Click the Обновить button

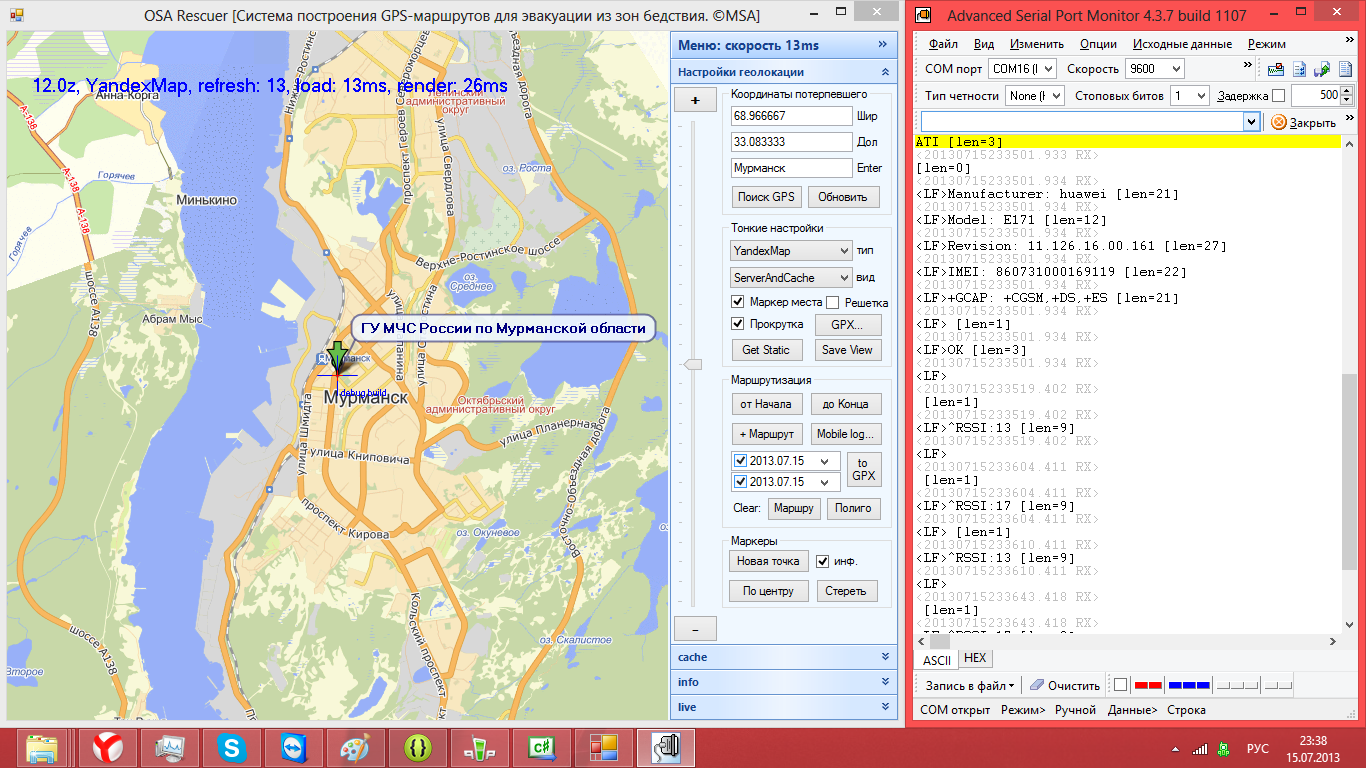pyautogui.click(x=843, y=197)
